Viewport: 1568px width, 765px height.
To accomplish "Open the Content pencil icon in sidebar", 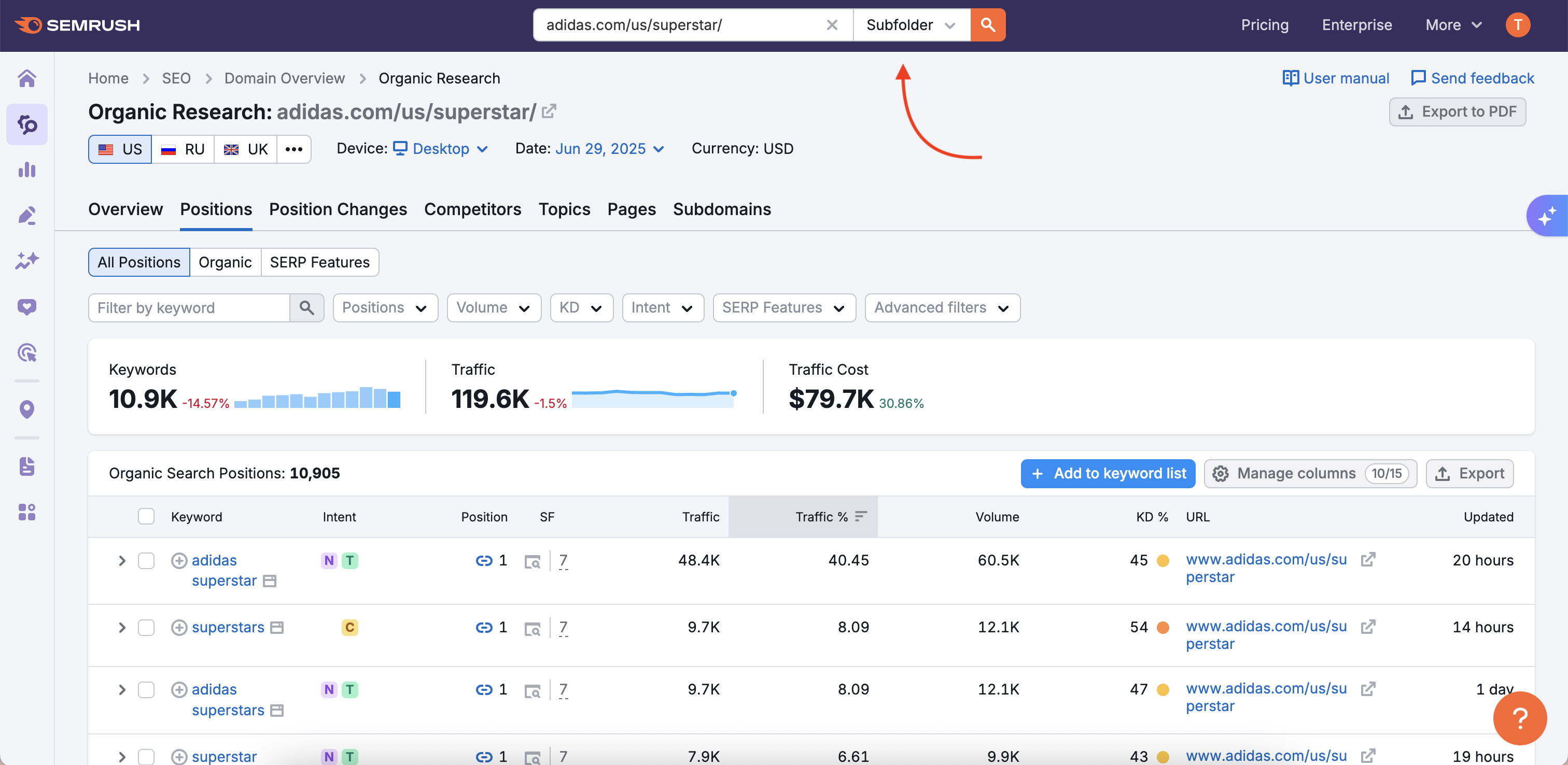I will coord(27,216).
